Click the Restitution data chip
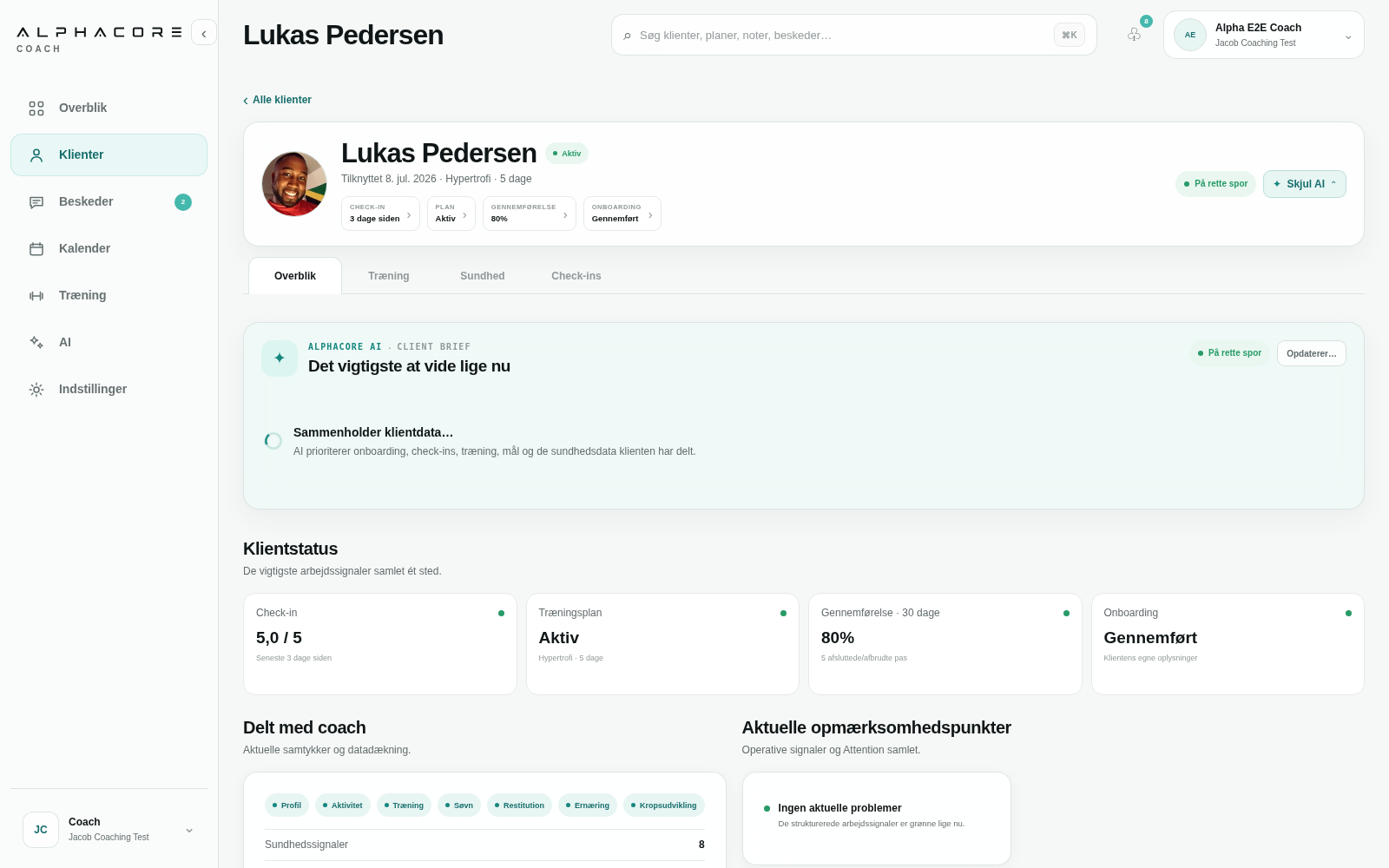Image resolution: width=1389 pixels, height=868 pixels. (519, 806)
